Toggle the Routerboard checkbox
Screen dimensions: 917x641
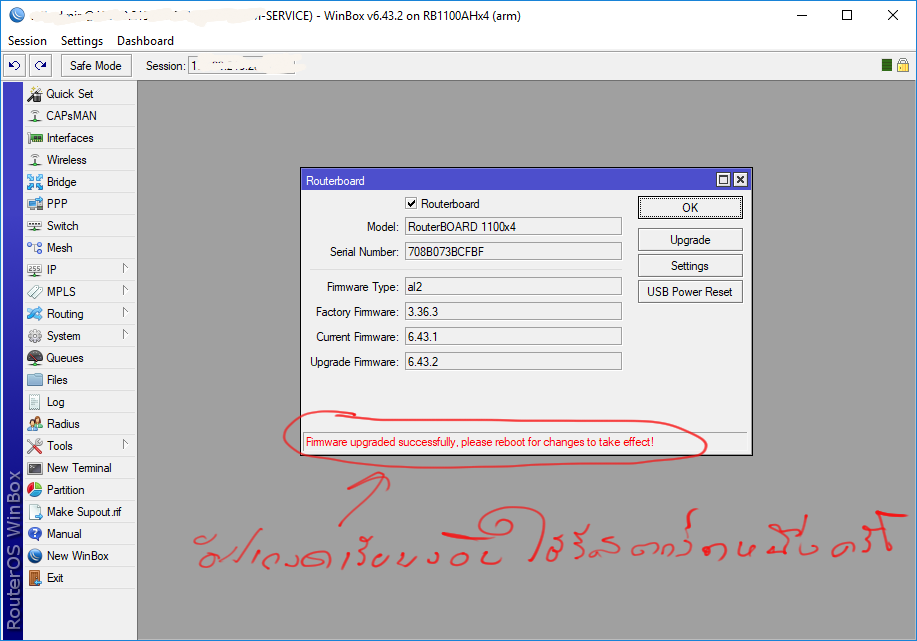[411, 204]
